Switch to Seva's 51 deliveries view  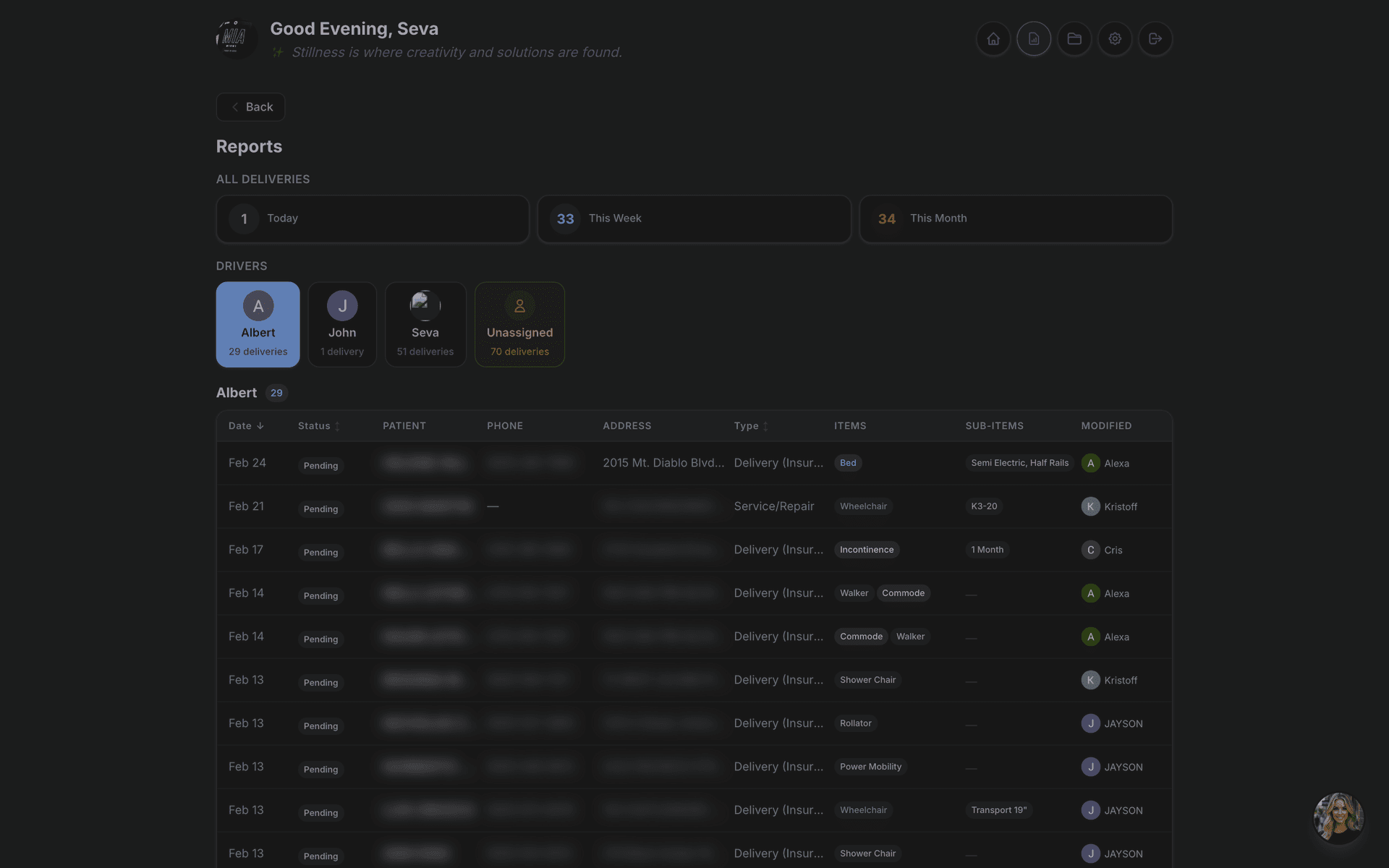[425, 324]
